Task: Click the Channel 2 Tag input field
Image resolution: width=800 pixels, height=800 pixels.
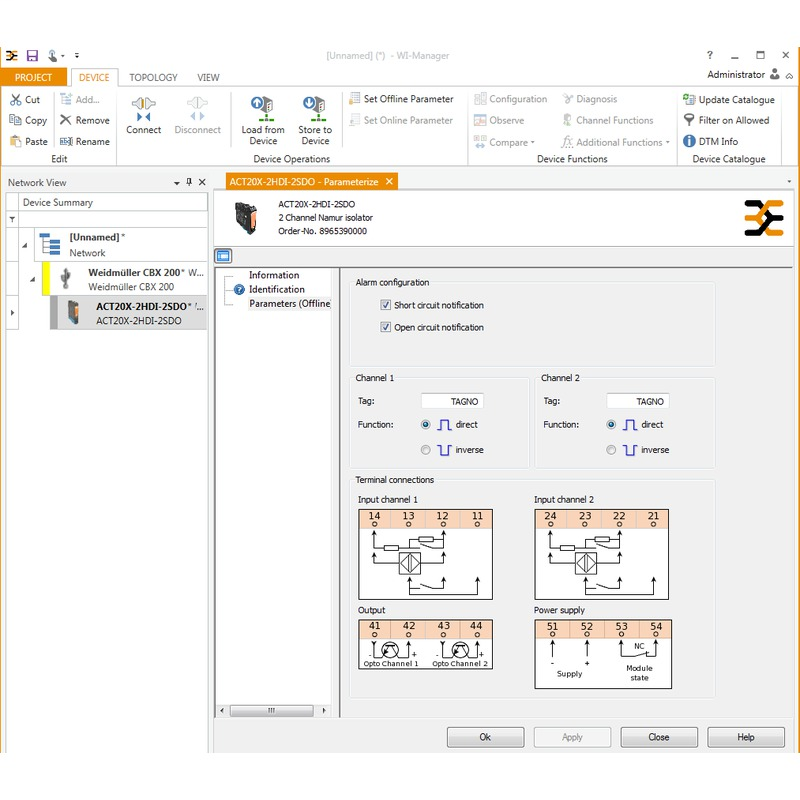Action: [x=637, y=401]
